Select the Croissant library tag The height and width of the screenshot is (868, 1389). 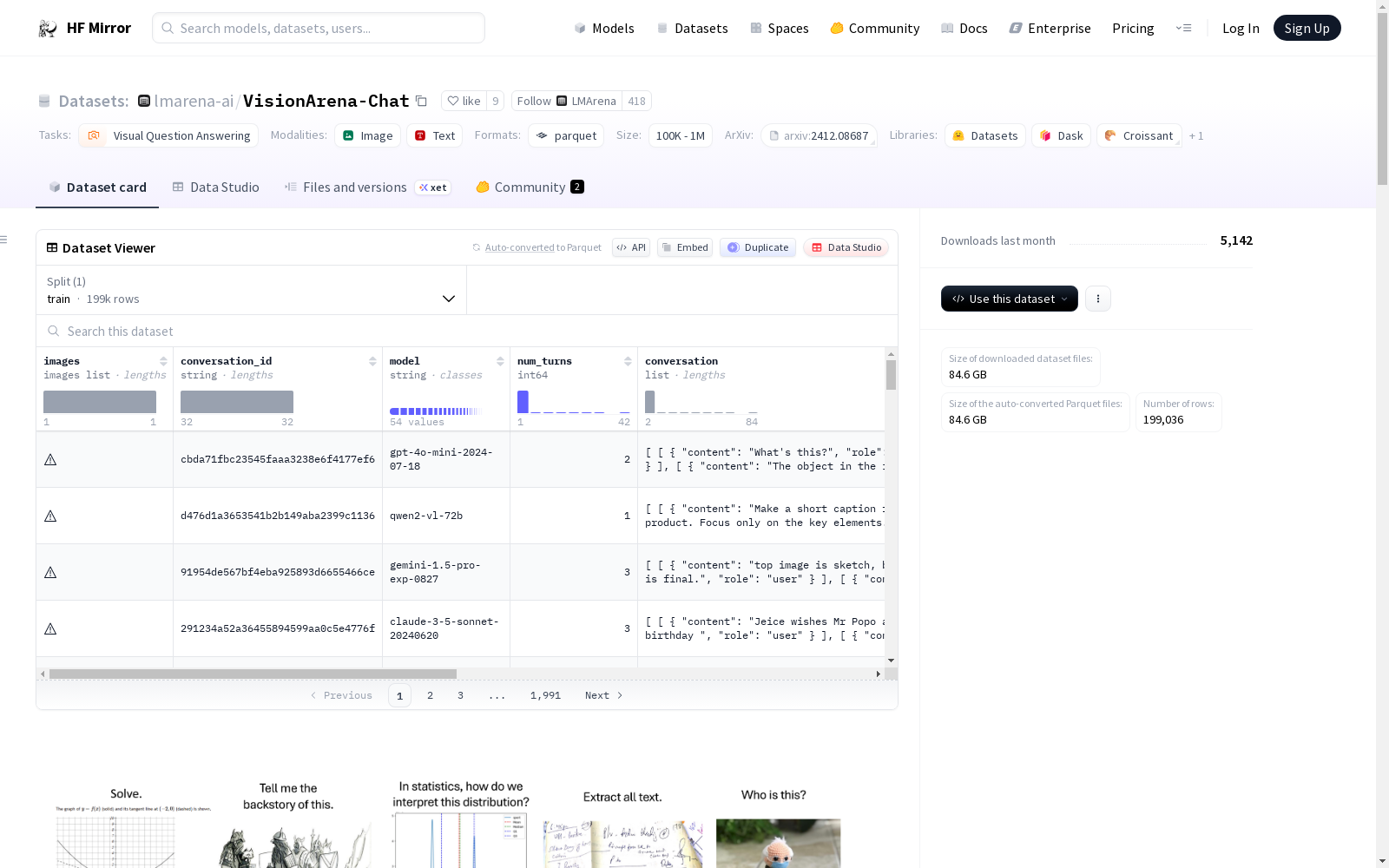(x=1139, y=135)
